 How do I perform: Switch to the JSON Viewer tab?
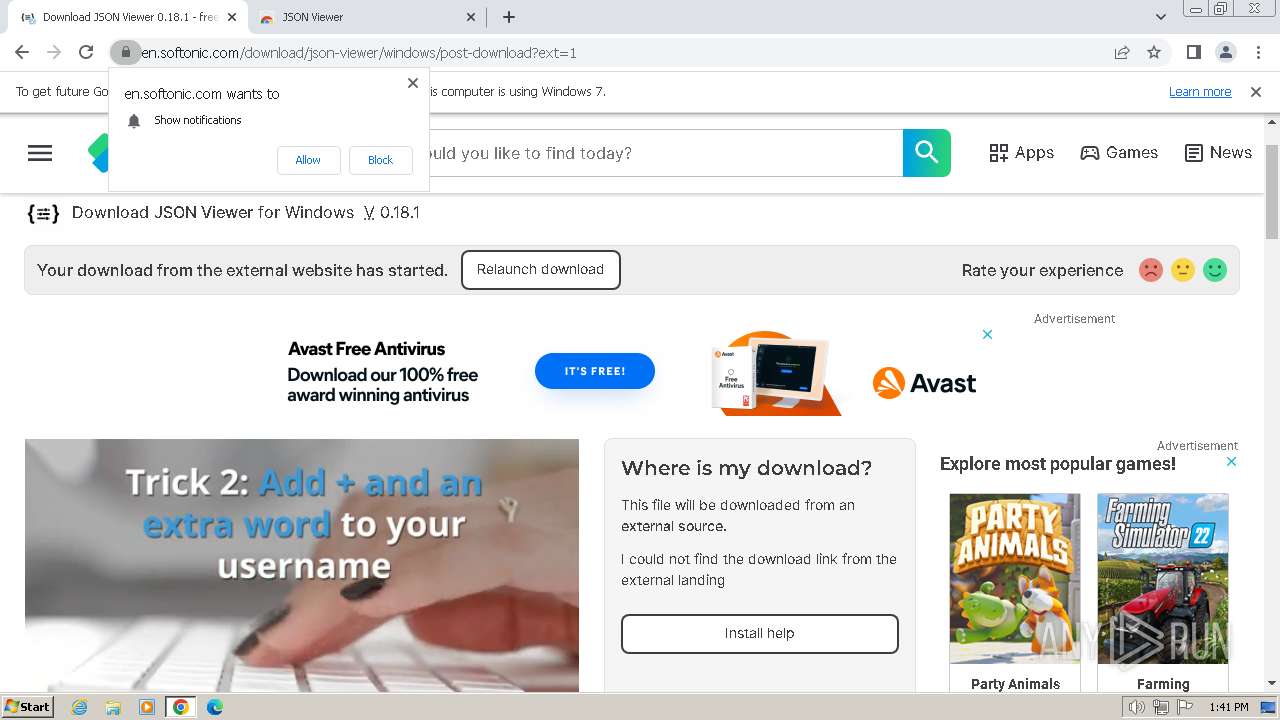[x=366, y=17]
